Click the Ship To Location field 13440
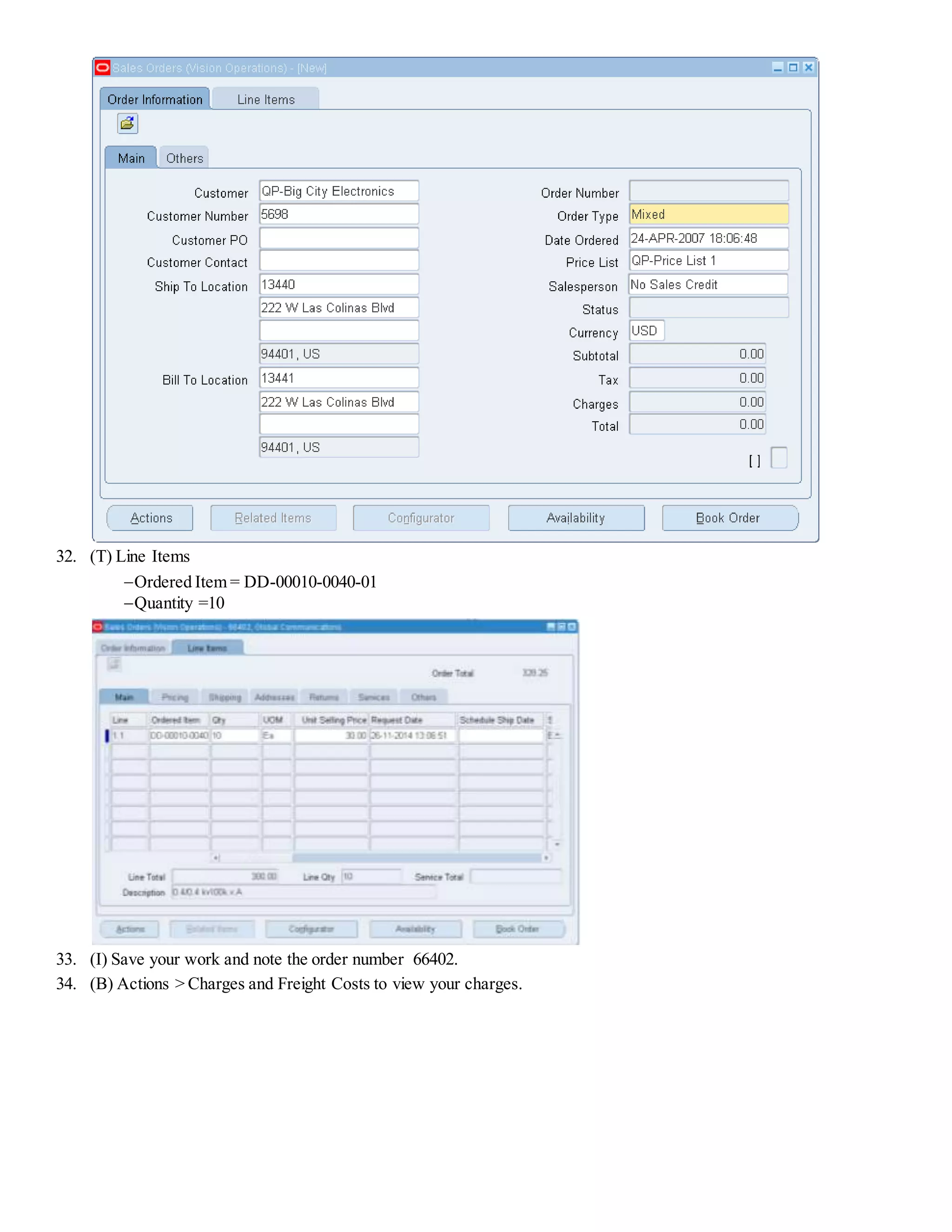 point(339,285)
